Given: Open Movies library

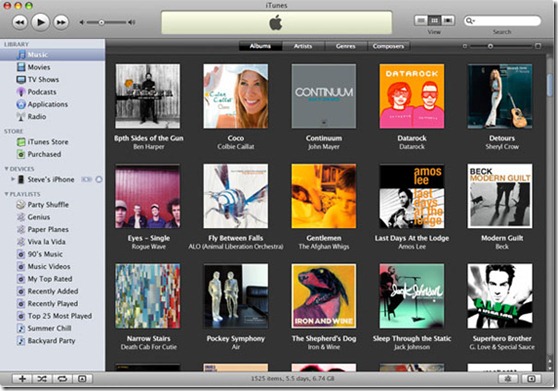Looking at the screenshot, I should coord(52,67).
